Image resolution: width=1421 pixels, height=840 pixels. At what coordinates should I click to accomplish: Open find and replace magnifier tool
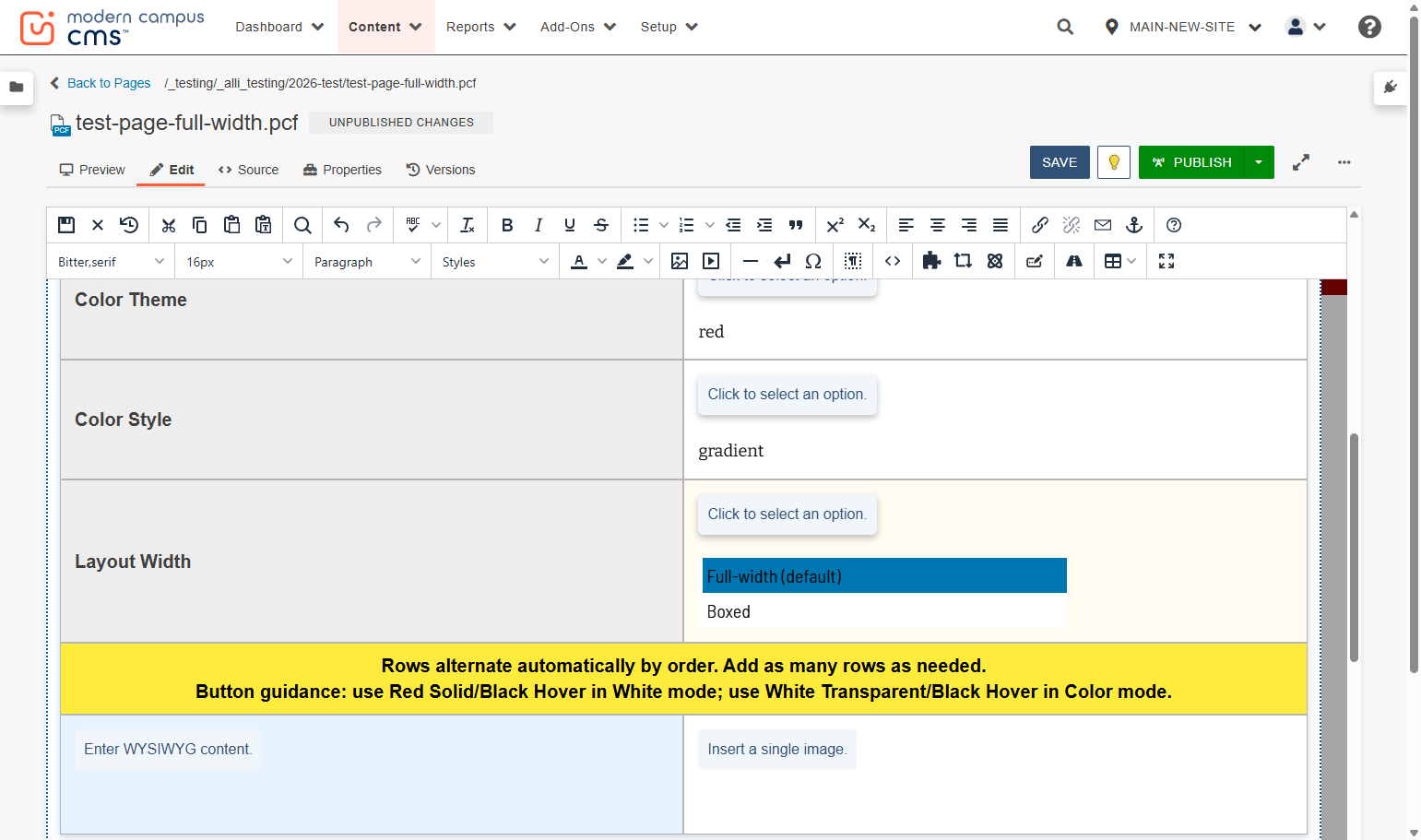302,225
